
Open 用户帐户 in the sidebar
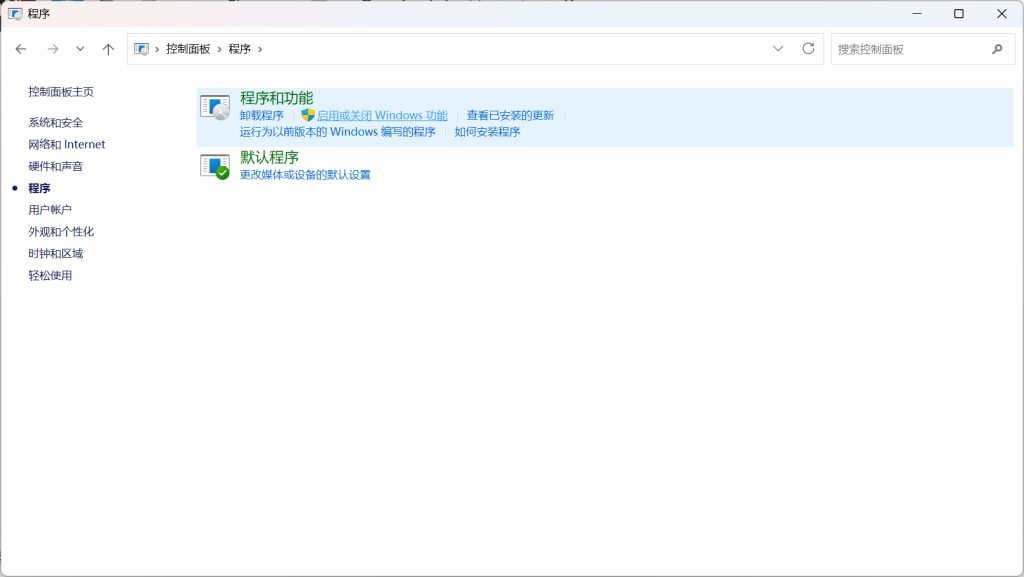tap(50, 210)
